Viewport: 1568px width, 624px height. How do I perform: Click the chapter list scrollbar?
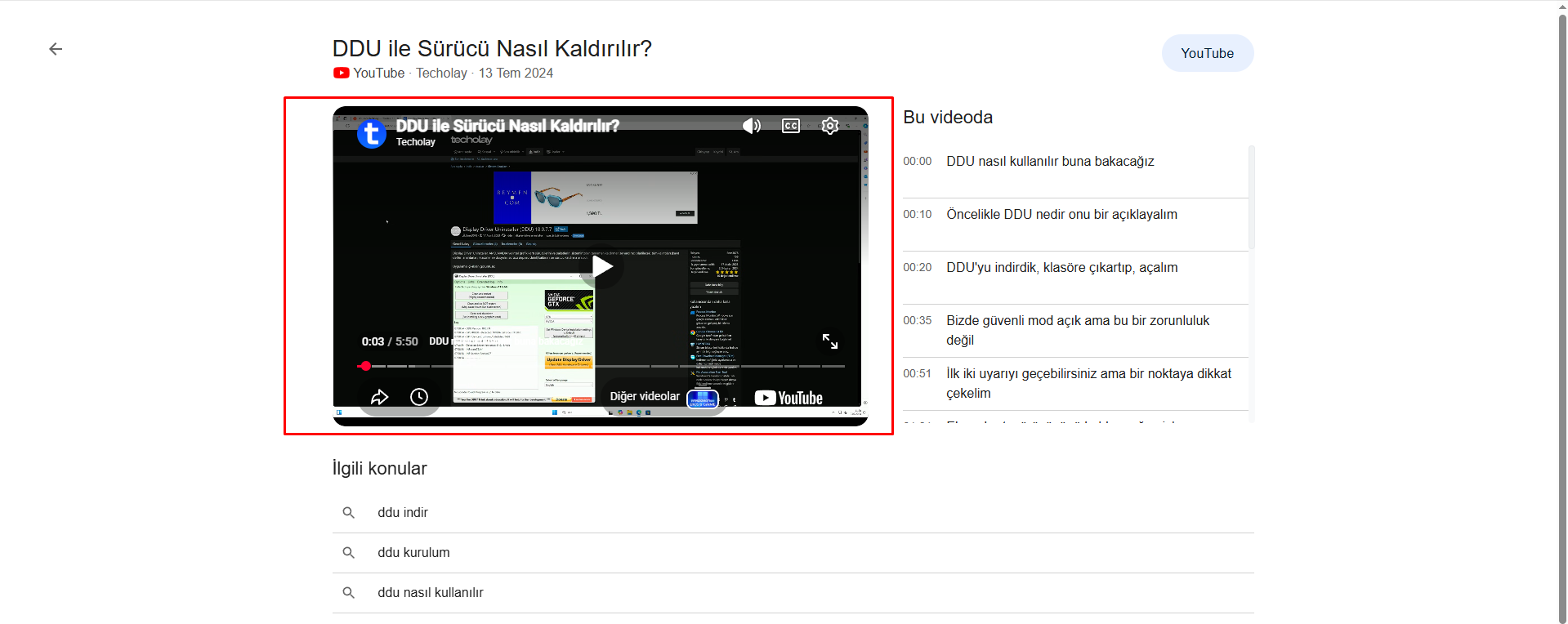[x=1252, y=198]
